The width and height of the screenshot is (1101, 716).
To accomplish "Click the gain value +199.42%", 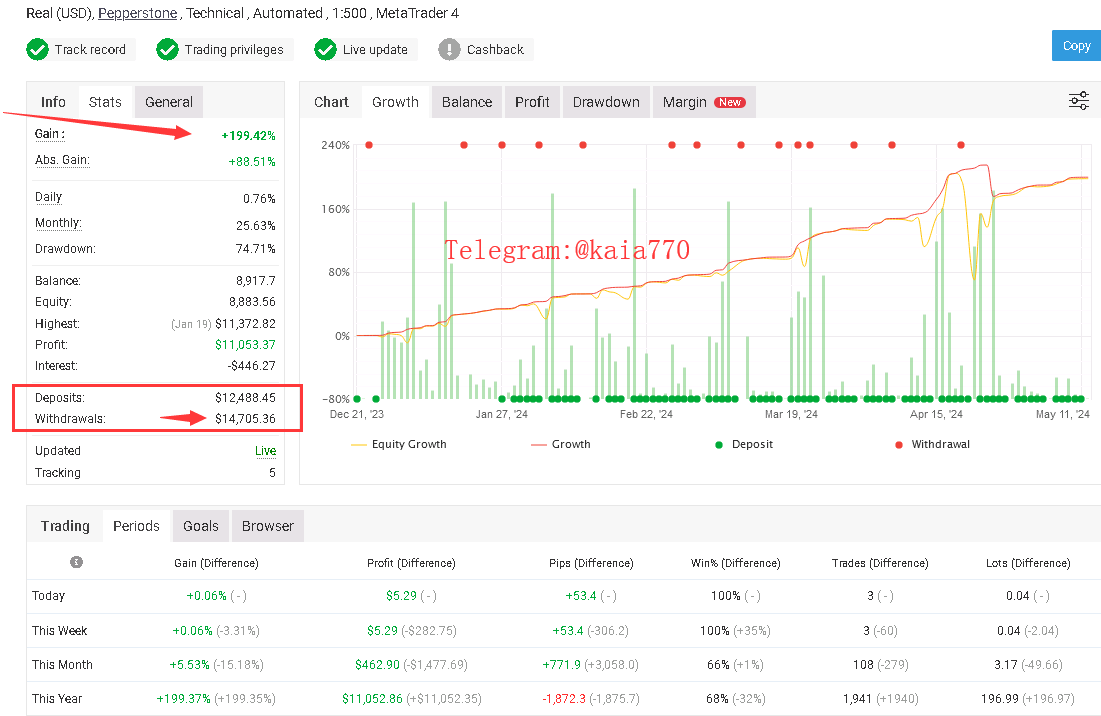I will 249,135.
